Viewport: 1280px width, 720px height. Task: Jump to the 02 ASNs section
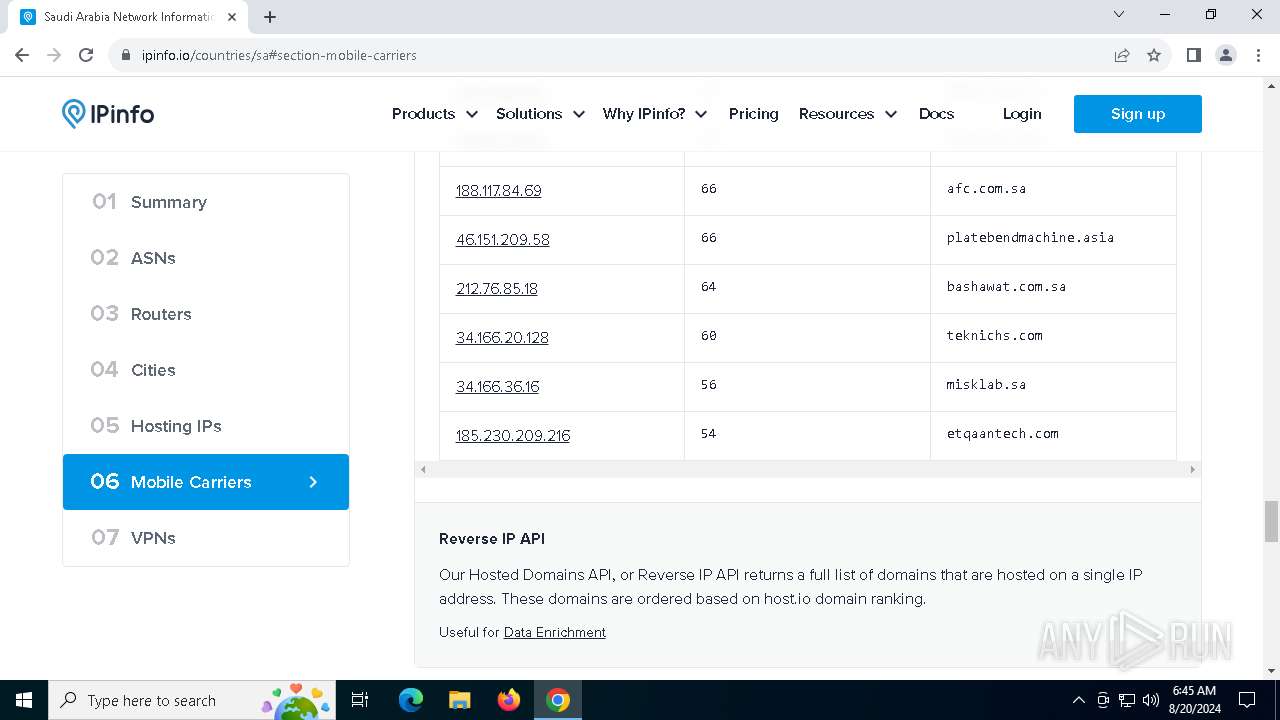(206, 258)
